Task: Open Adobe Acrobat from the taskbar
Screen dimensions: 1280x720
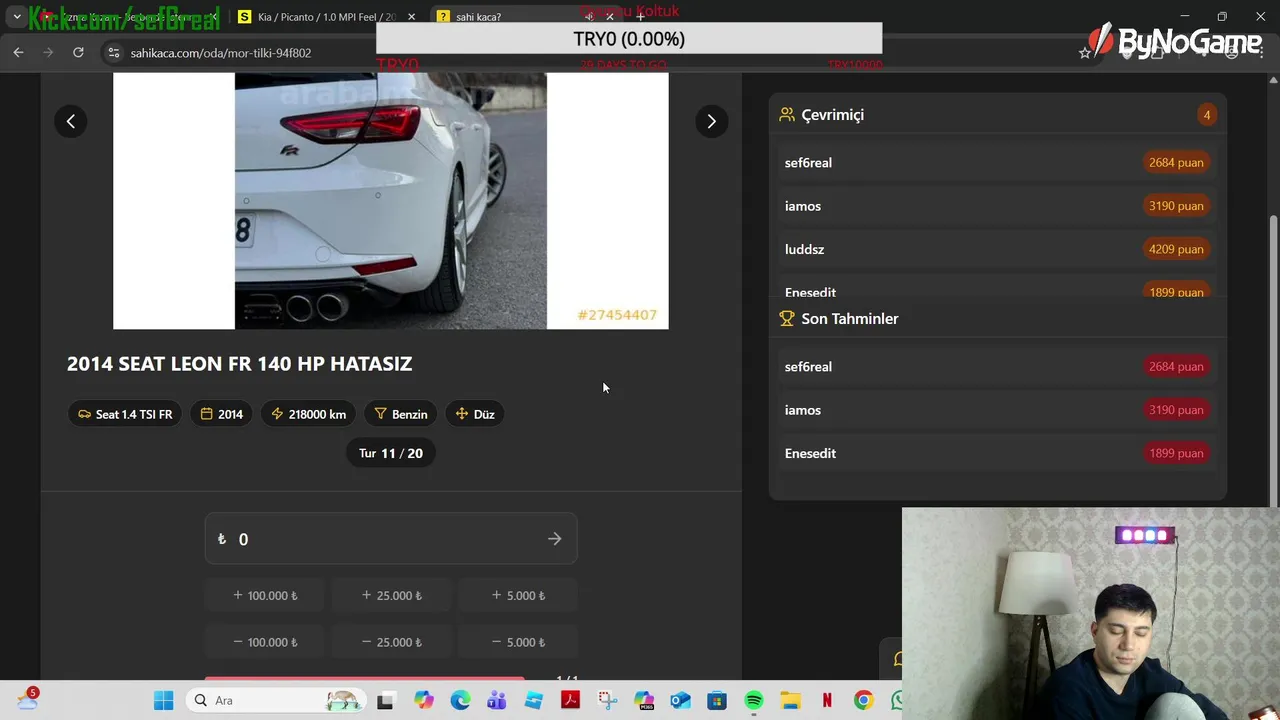Action: [570, 701]
